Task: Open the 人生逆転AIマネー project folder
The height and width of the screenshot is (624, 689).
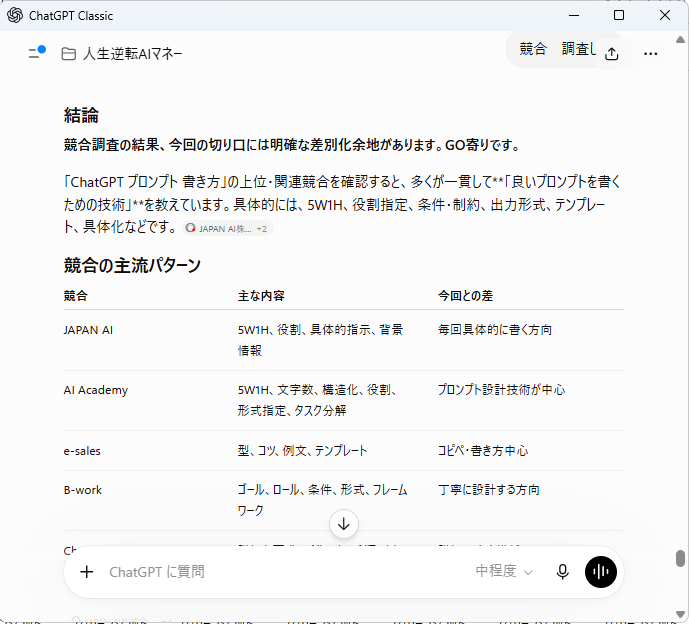Action: coord(69,54)
